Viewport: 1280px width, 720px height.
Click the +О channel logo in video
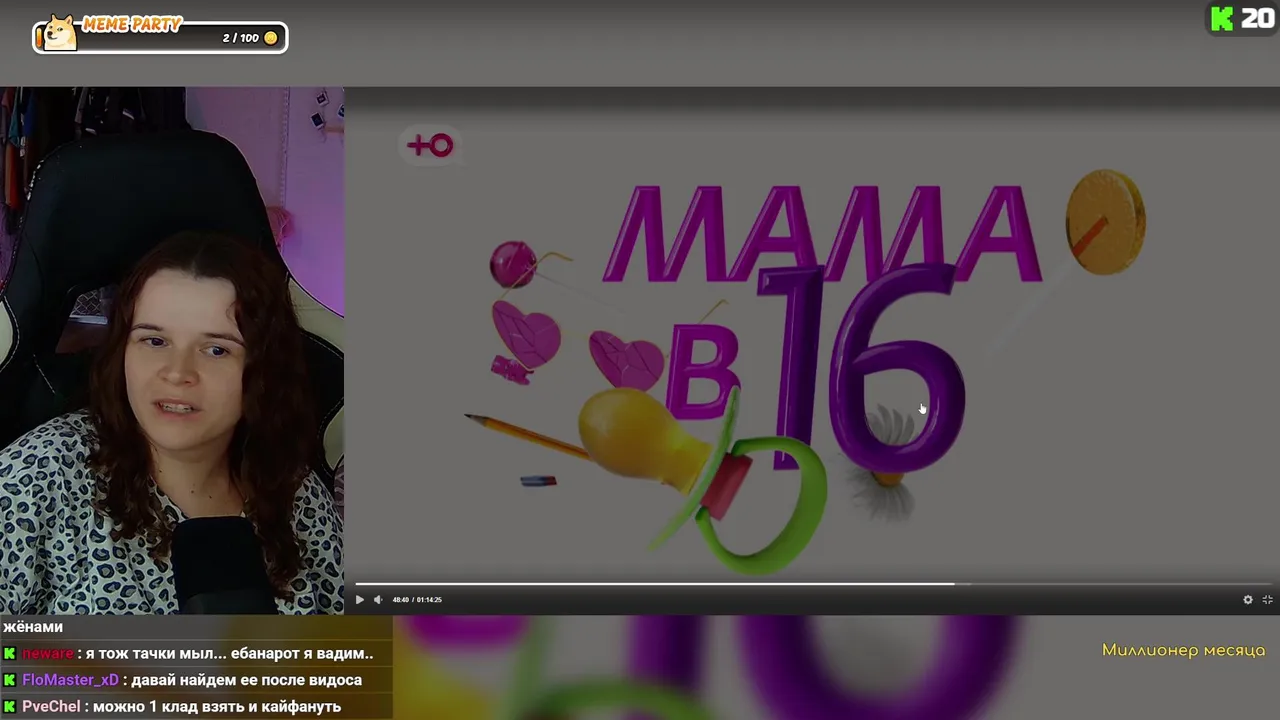430,146
